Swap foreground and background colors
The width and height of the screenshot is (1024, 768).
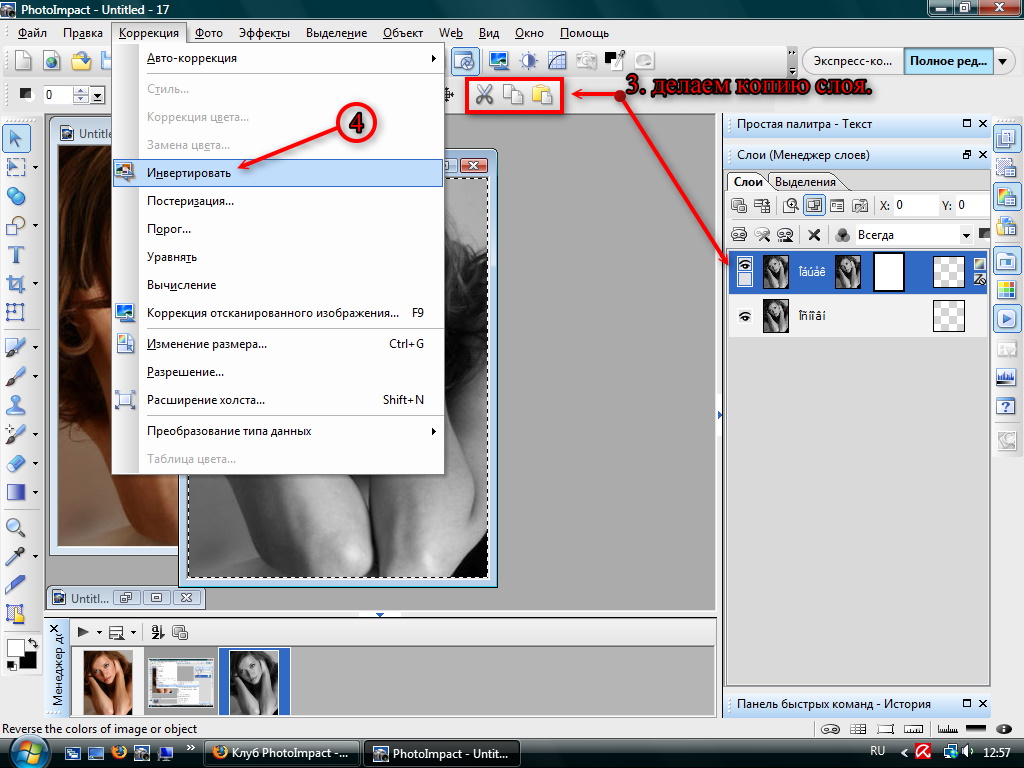point(31,644)
